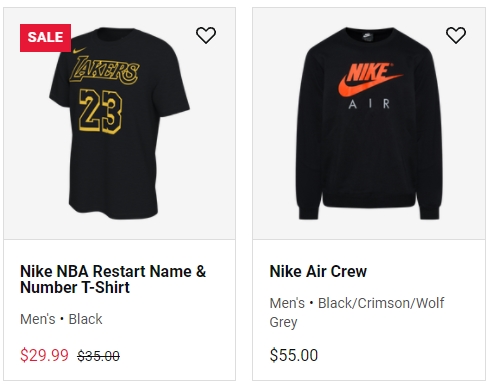
Task: Open the Nike NBA Restart Name & Number T-Shirt link
Action: (x=113, y=279)
